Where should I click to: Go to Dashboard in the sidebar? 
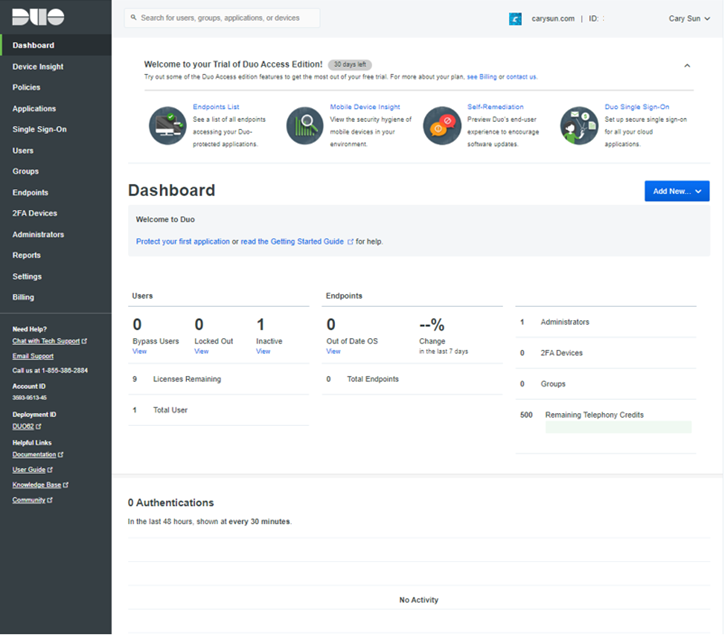[55, 45]
